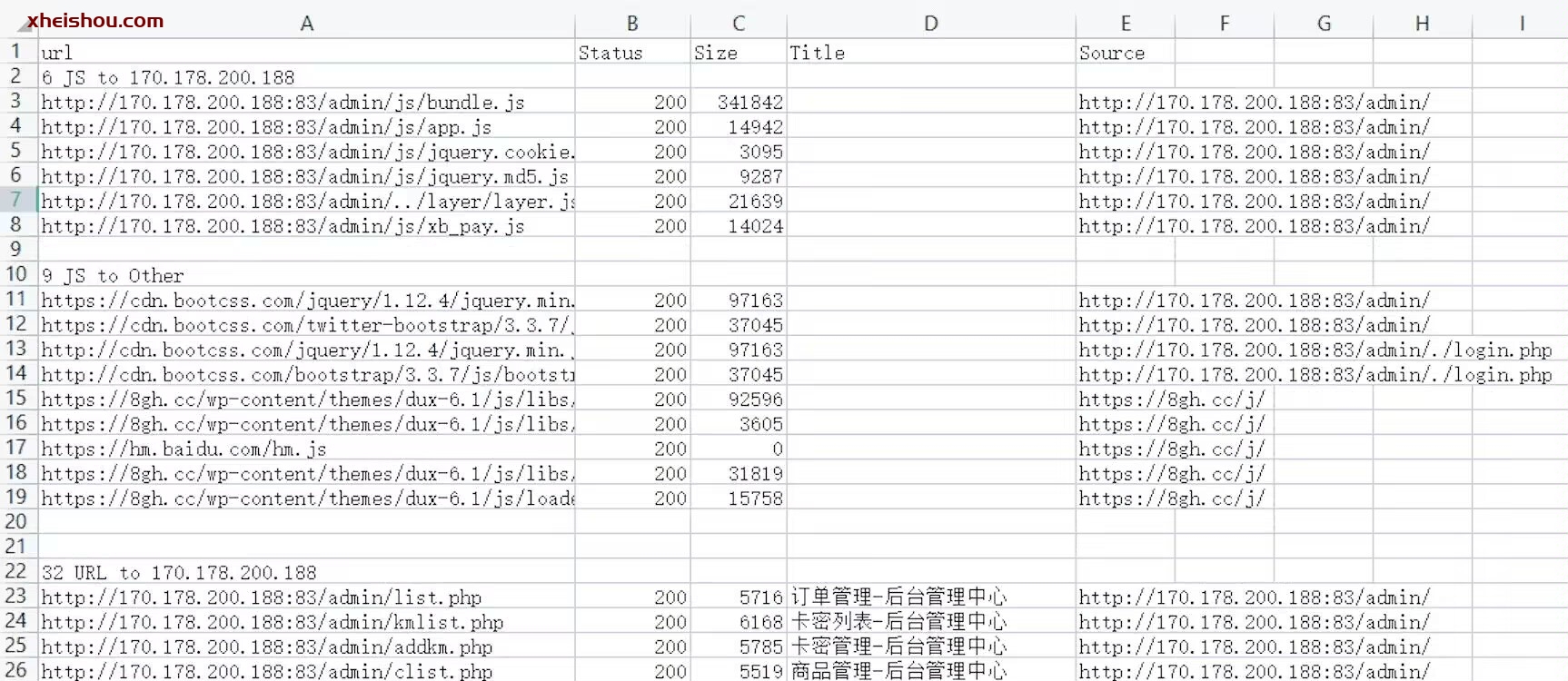Select row 1 header
Viewport: 1568px width, 681px height.
(x=16, y=51)
